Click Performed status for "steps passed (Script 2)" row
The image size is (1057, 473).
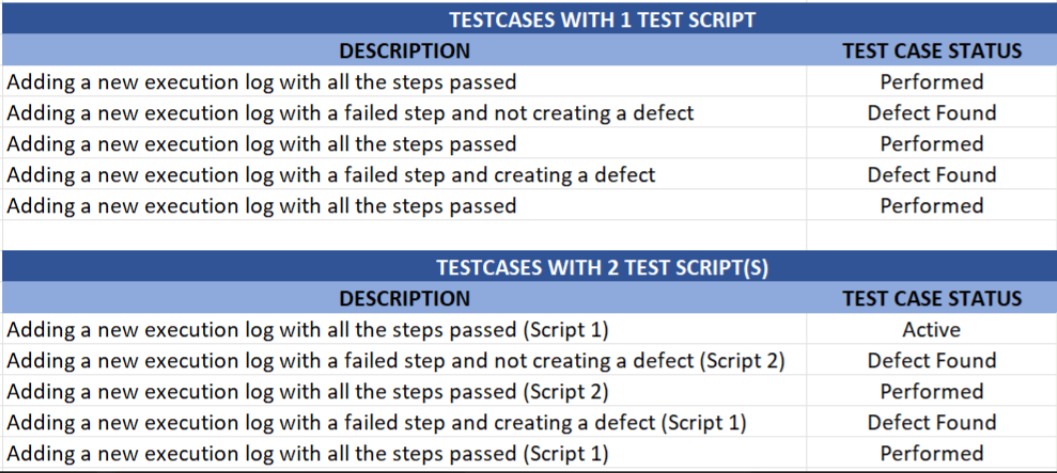(x=932, y=391)
